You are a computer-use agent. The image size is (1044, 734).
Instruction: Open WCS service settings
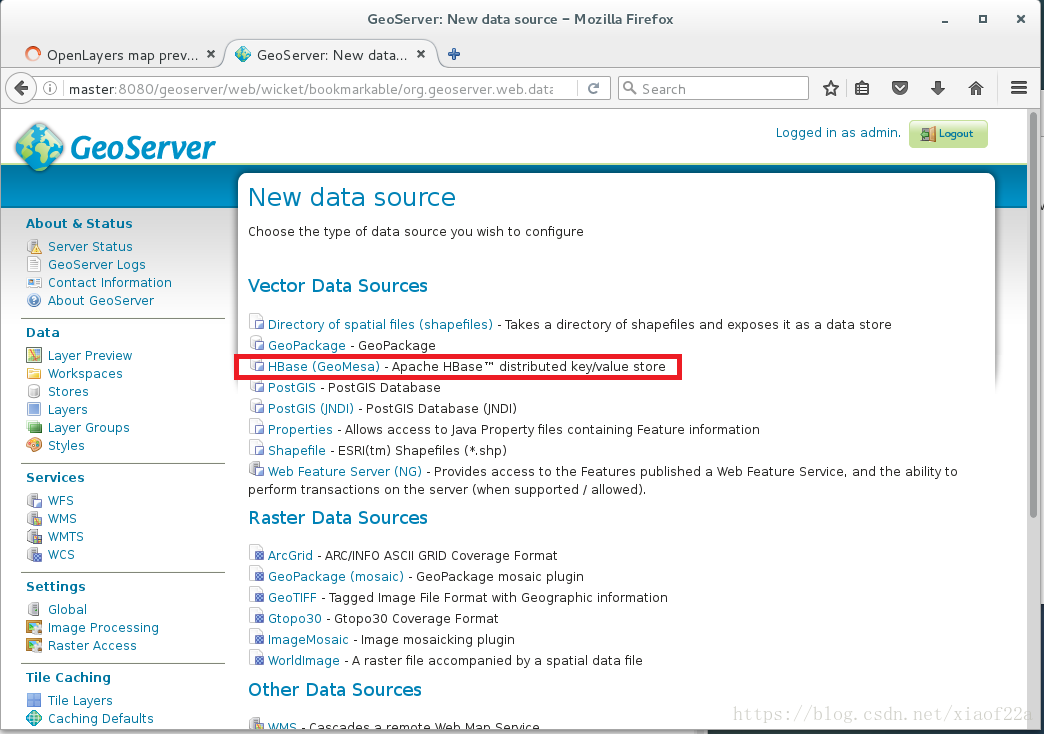(x=61, y=554)
